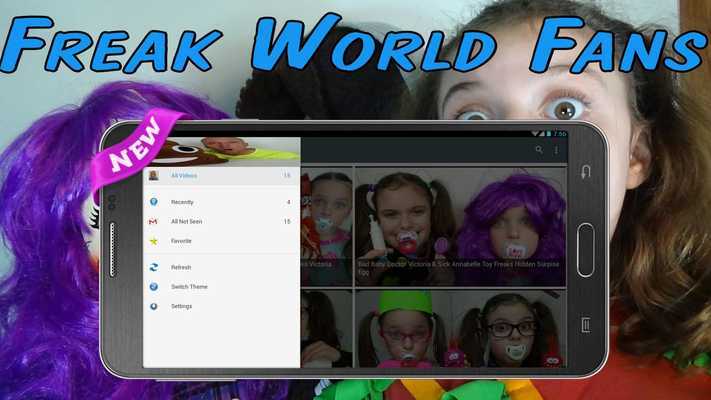This screenshot has height=400, width=711.
Task: Open the Favorite list
Action: [221, 241]
